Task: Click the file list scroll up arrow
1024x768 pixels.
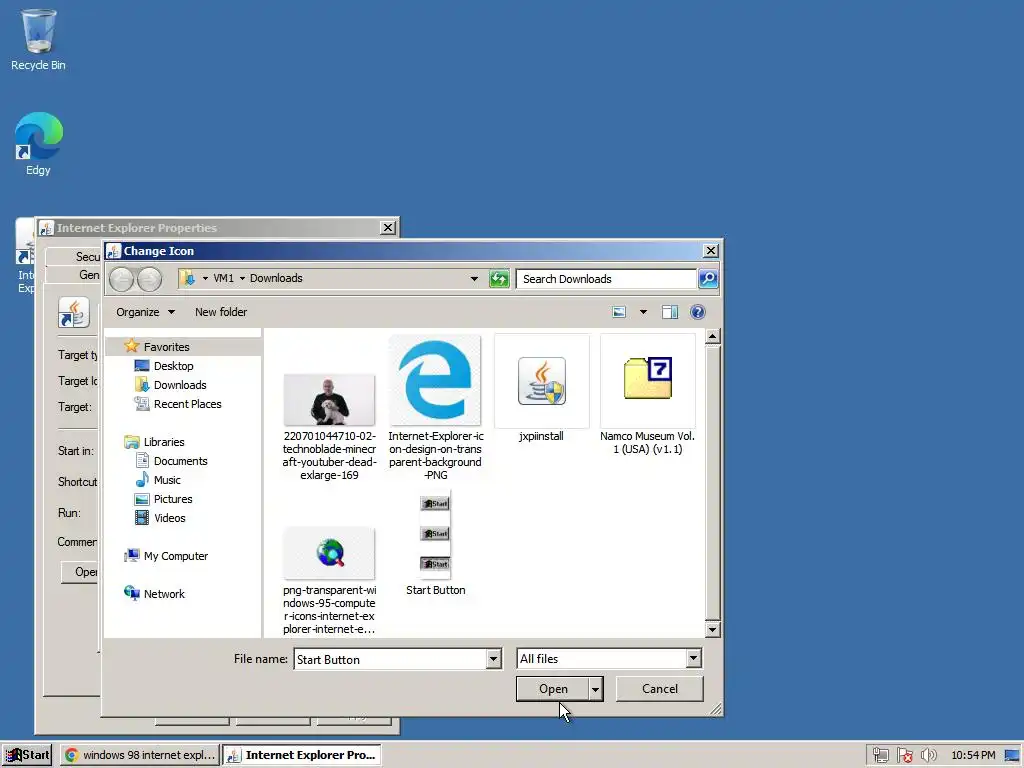Action: tap(712, 336)
